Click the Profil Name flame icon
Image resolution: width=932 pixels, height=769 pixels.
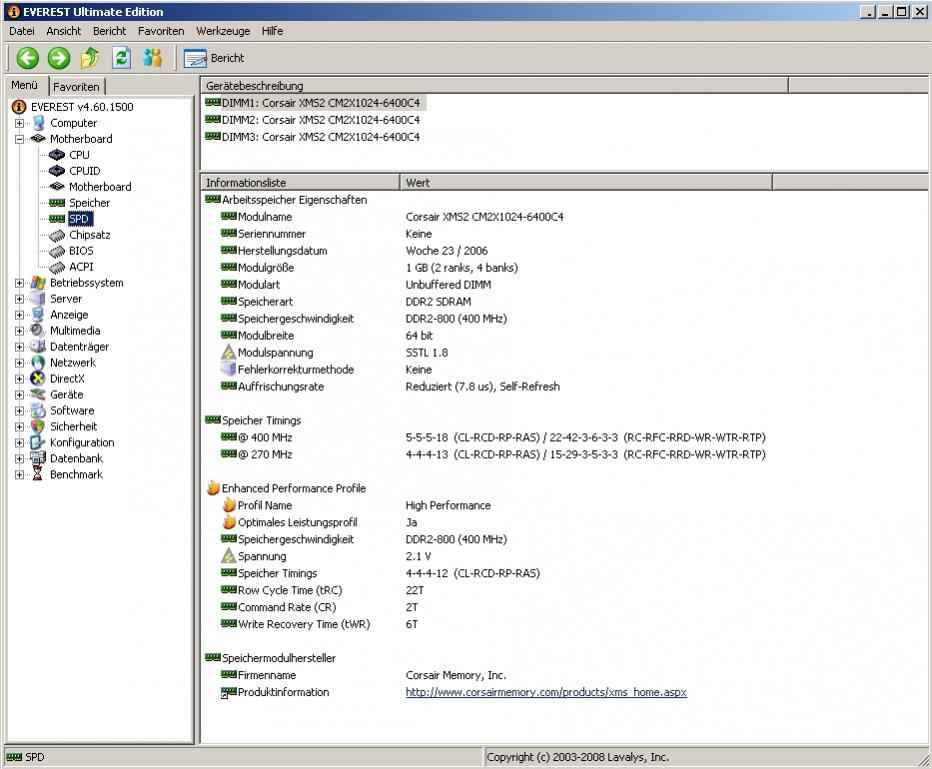tap(229, 505)
